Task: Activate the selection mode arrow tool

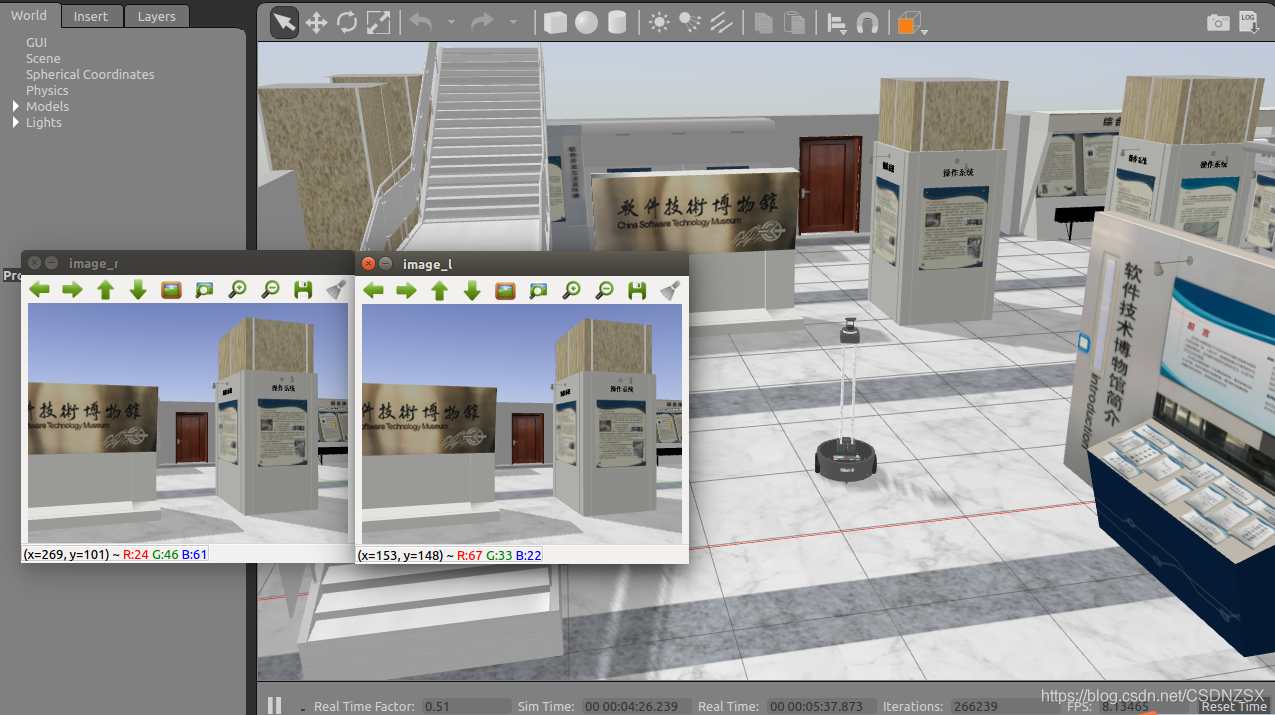Action: click(285, 22)
